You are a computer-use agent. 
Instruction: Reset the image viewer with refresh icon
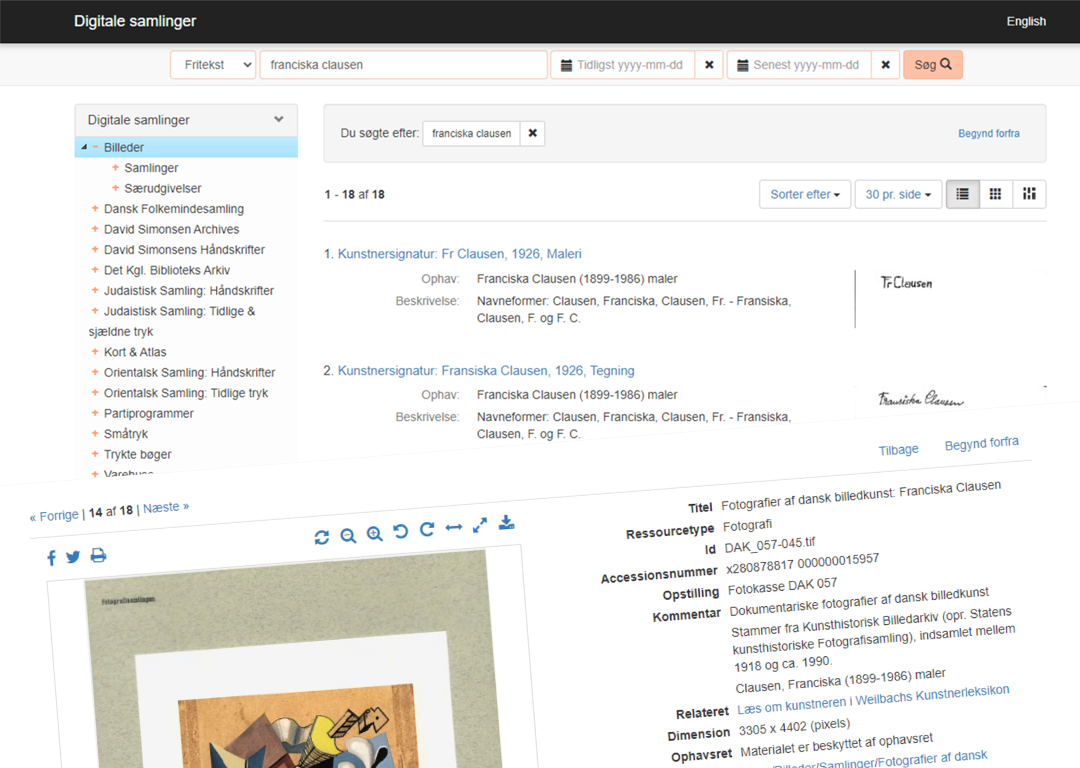(322, 537)
